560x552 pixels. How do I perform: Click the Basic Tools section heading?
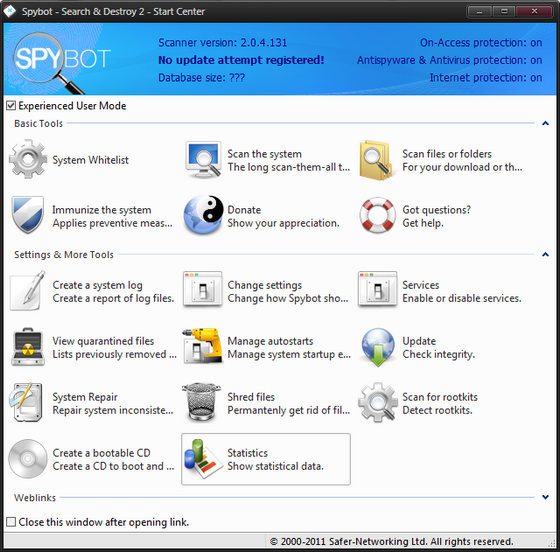click(x=39, y=124)
